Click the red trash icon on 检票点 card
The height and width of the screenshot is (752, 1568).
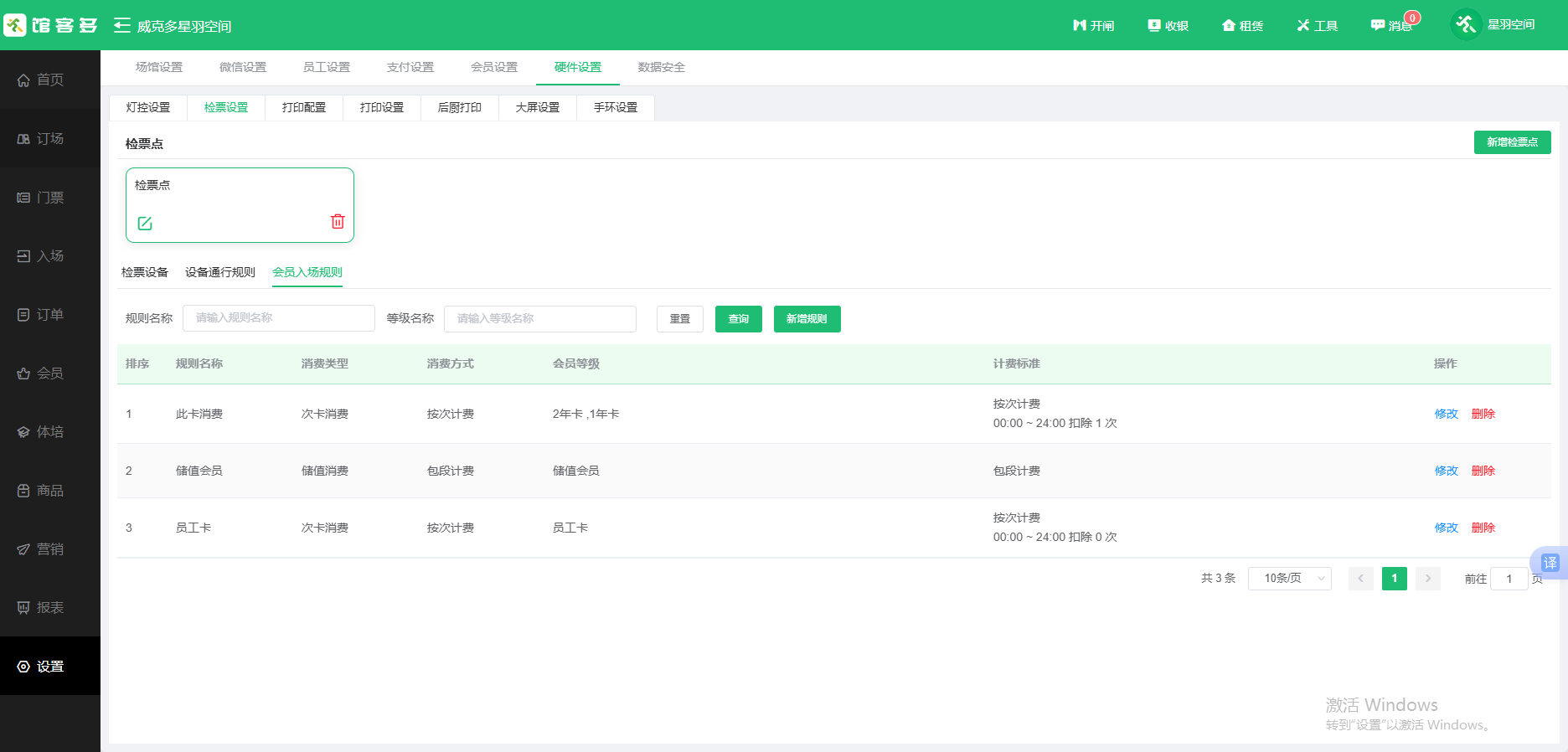[338, 221]
